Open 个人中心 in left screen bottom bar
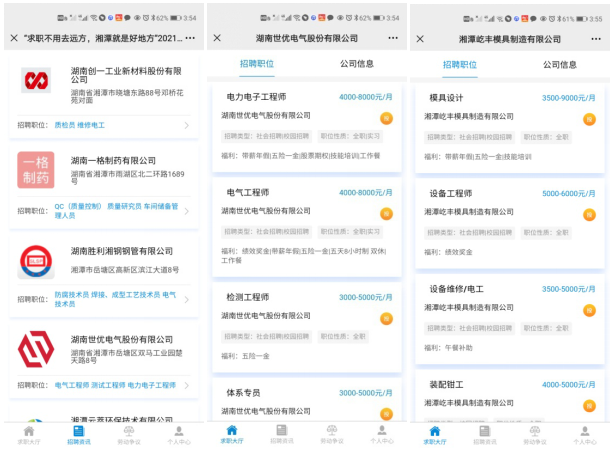Screen dimensions: 614x453 tap(179, 435)
